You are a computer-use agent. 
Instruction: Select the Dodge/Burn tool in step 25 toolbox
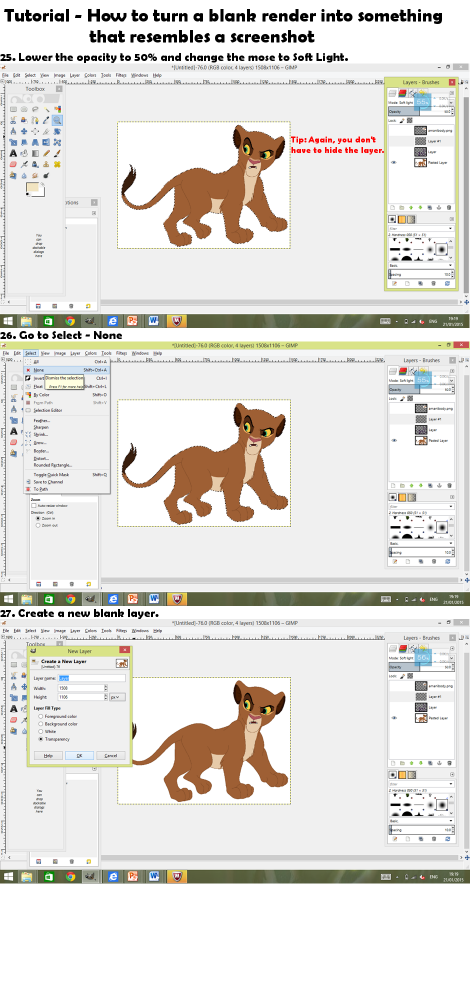46,175
